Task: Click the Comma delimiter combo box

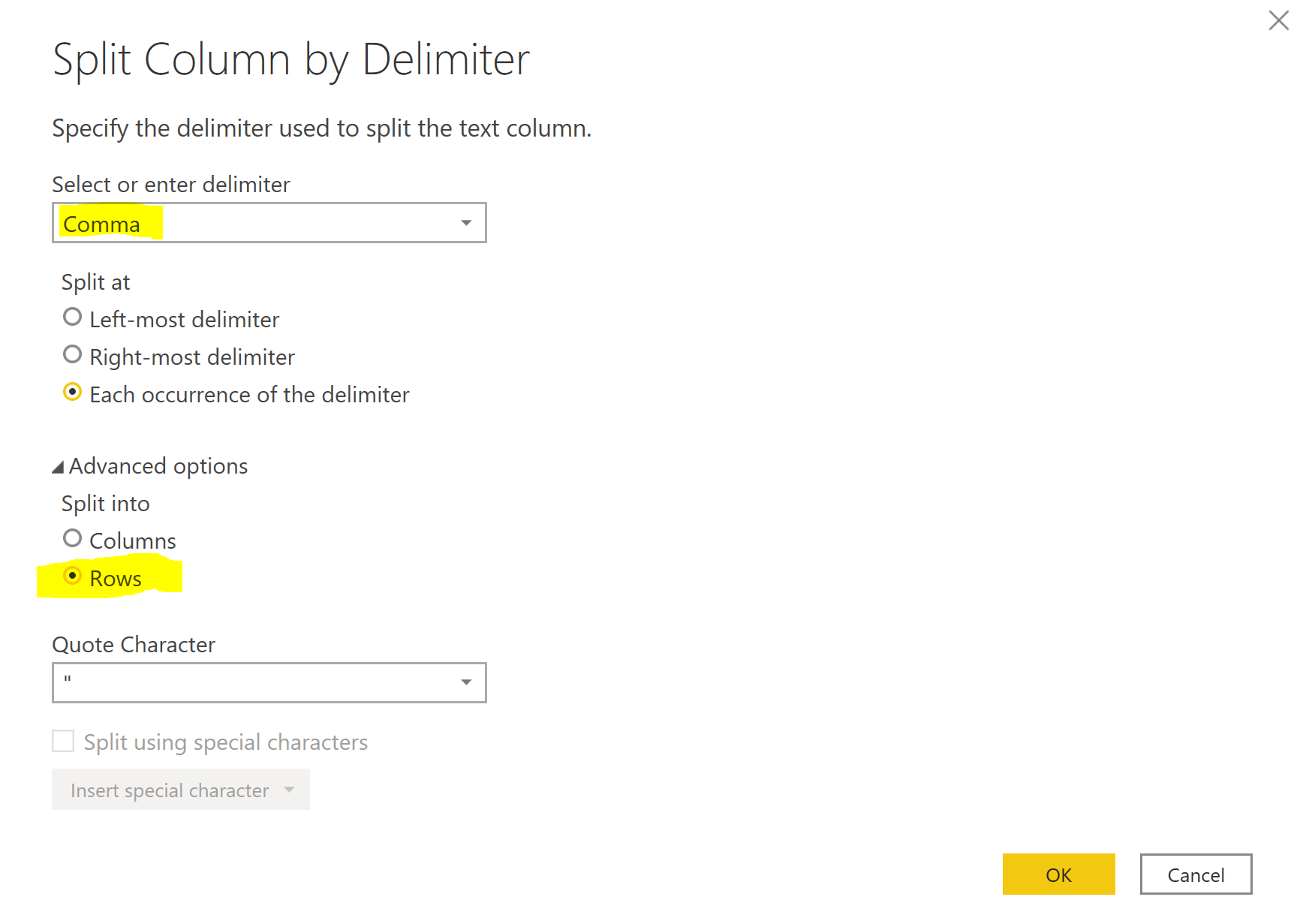Action: (255, 223)
